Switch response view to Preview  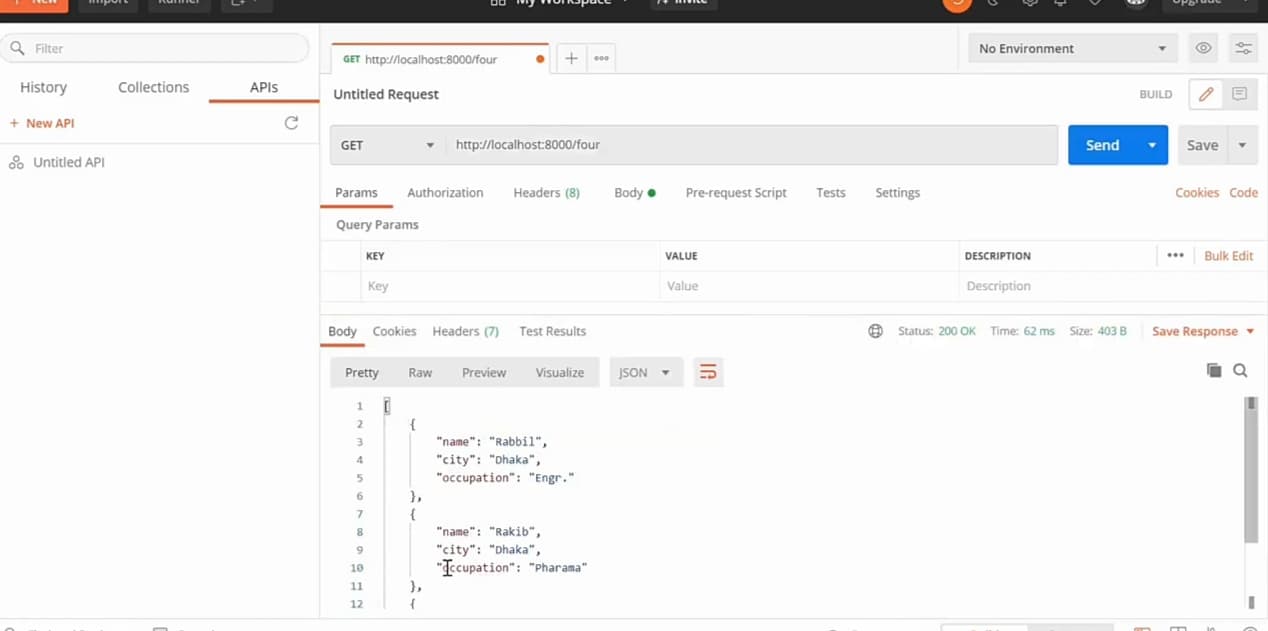(x=484, y=372)
